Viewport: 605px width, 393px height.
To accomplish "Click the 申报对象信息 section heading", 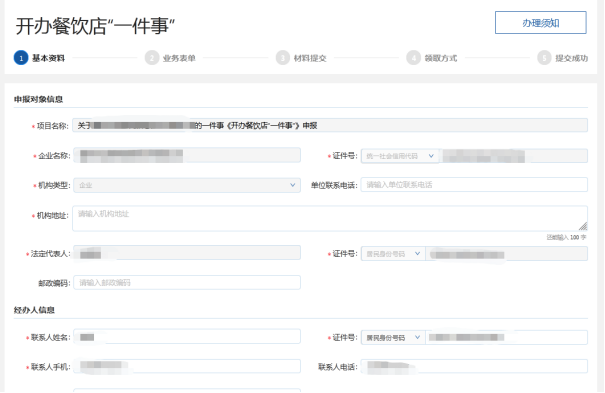I will [x=38, y=100].
